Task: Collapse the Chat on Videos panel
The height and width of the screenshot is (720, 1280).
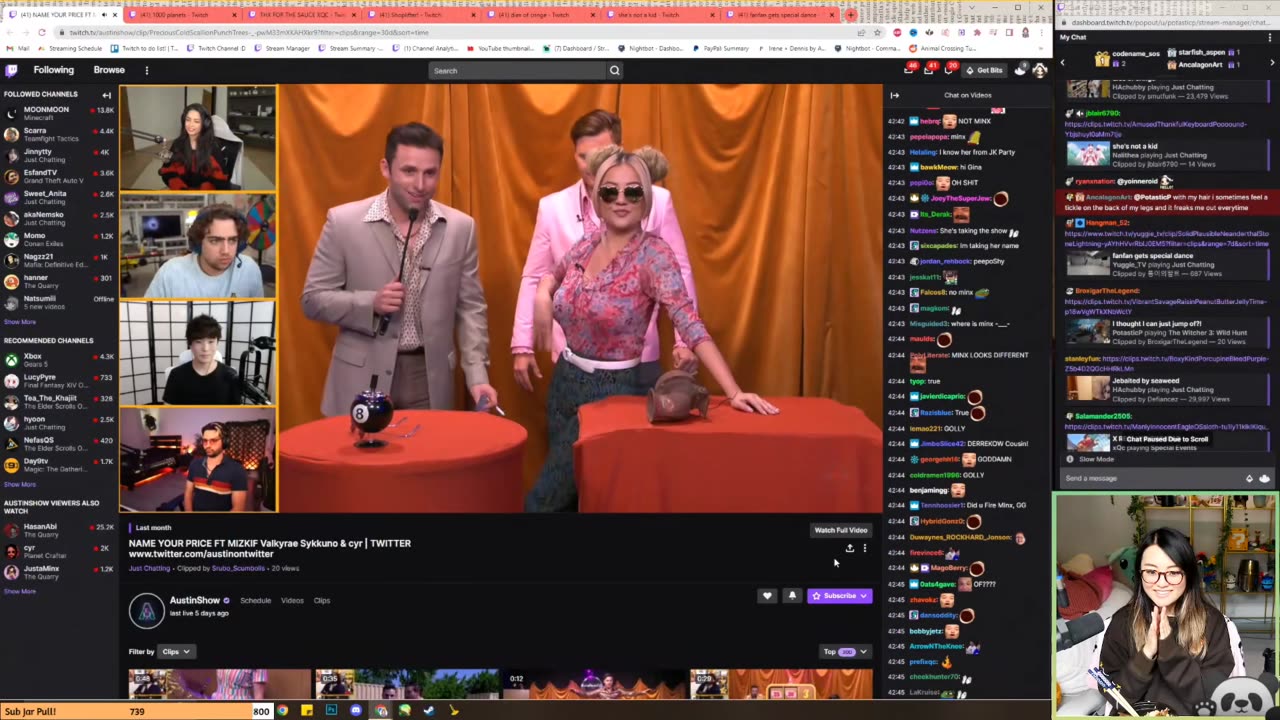Action: click(894, 95)
